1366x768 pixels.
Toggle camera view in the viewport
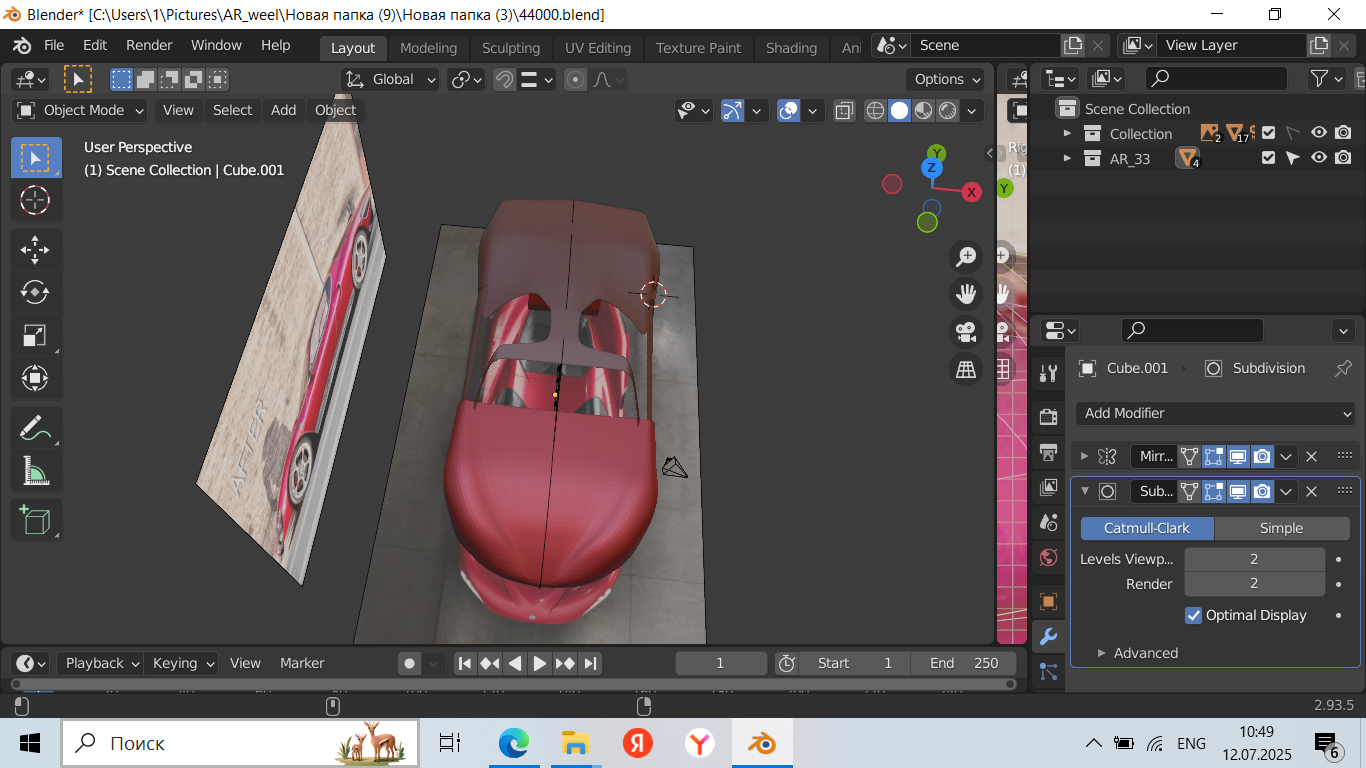coord(966,332)
